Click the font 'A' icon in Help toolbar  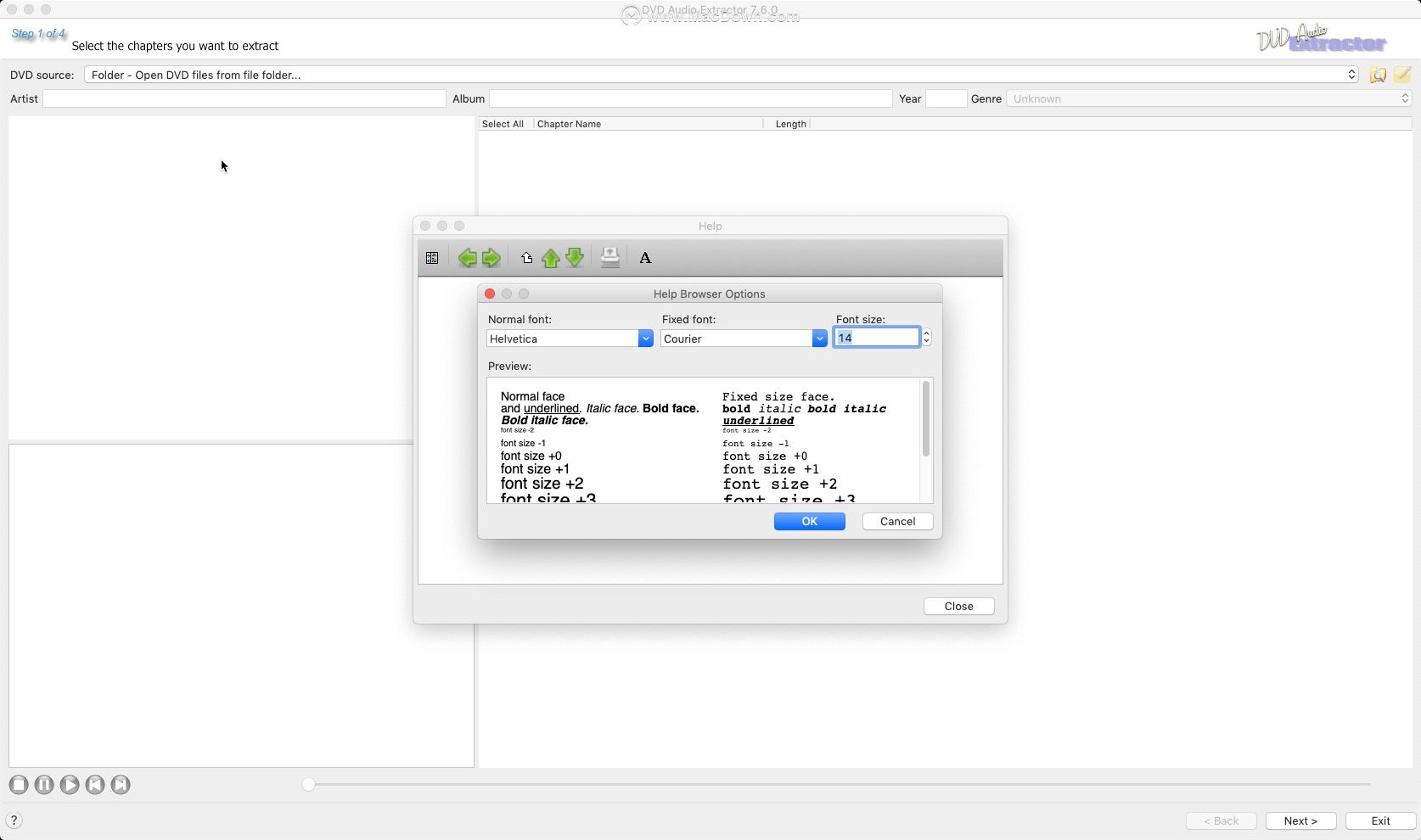coord(645,257)
